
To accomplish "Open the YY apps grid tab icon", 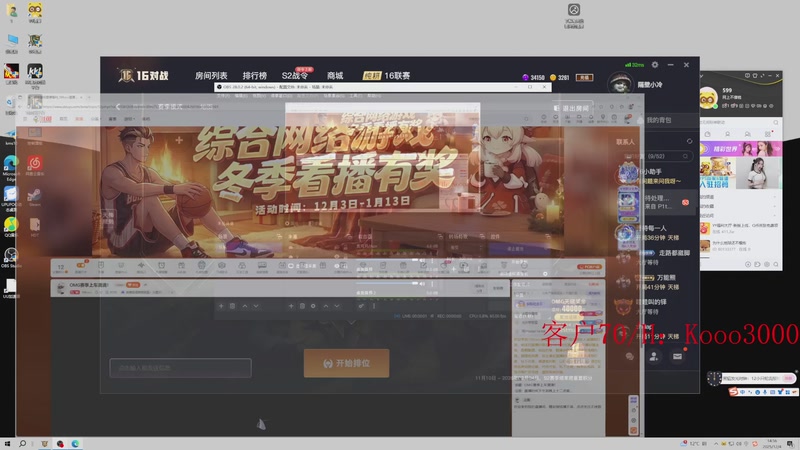I will (768, 134).
